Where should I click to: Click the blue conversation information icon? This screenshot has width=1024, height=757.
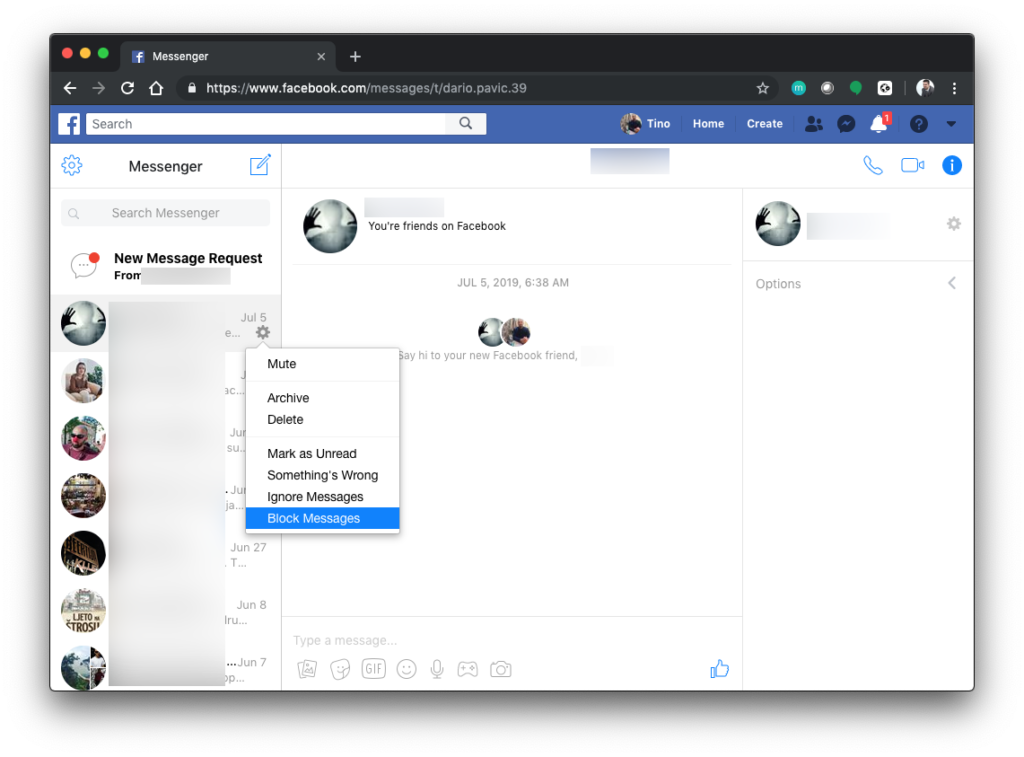(x=952, y=166)
